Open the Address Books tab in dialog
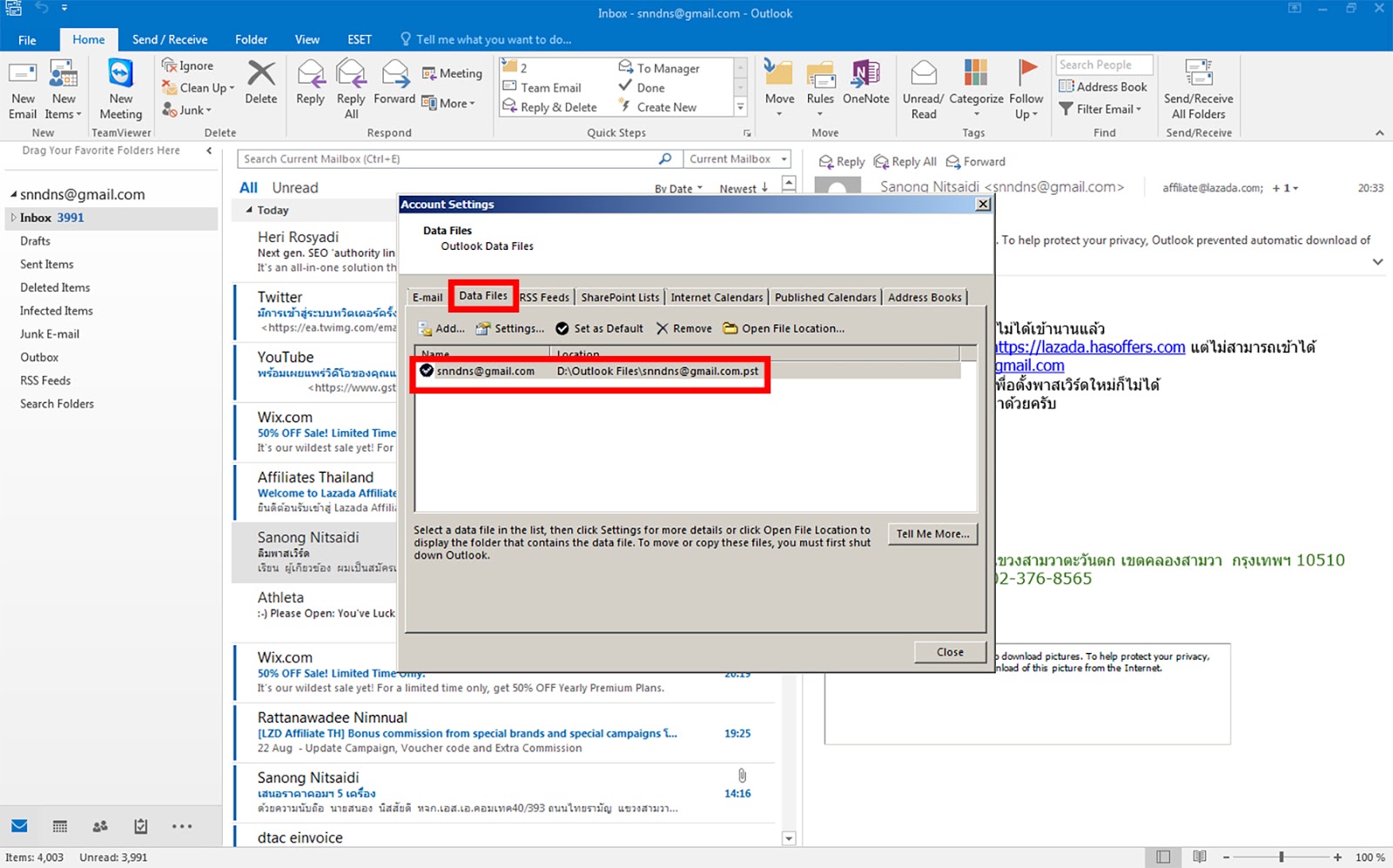The image size is (1393, 868). click(x=925, y=298)
